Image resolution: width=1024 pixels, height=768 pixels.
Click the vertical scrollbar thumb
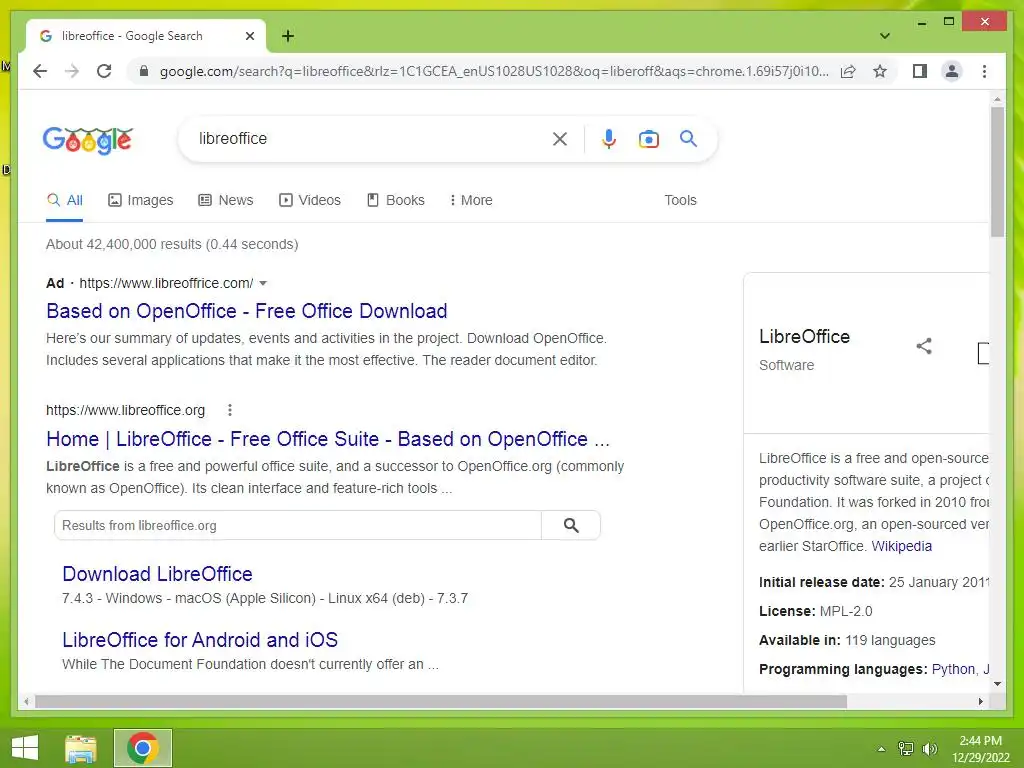[x=997, y=171]
